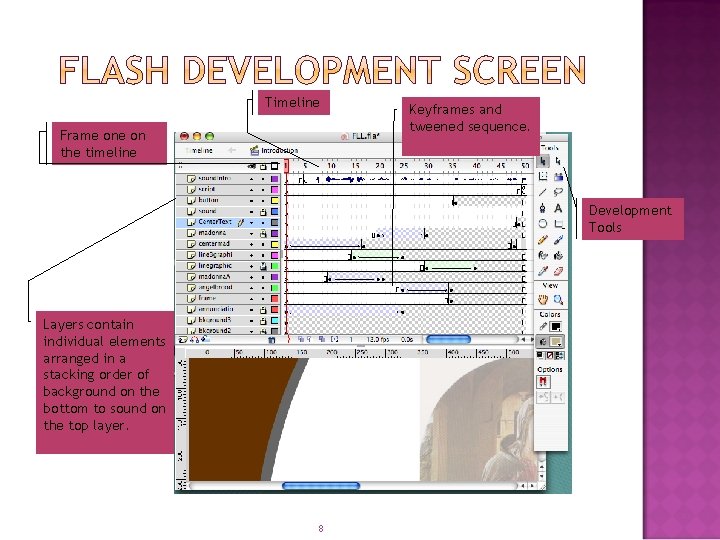Click the purple outline swatch of soundintro layer
The height and width of the screenshot is (540, 720).
(275, 179)
